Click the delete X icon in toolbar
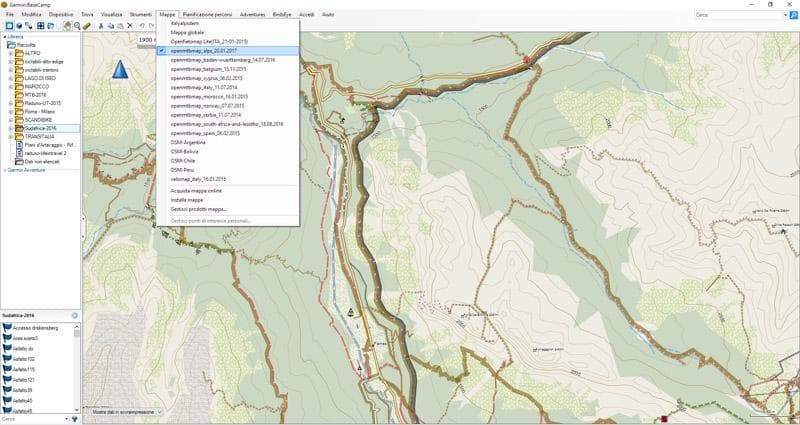Viewport: 800px width, 425px height. pyautogui.click(x=130, y=26)
